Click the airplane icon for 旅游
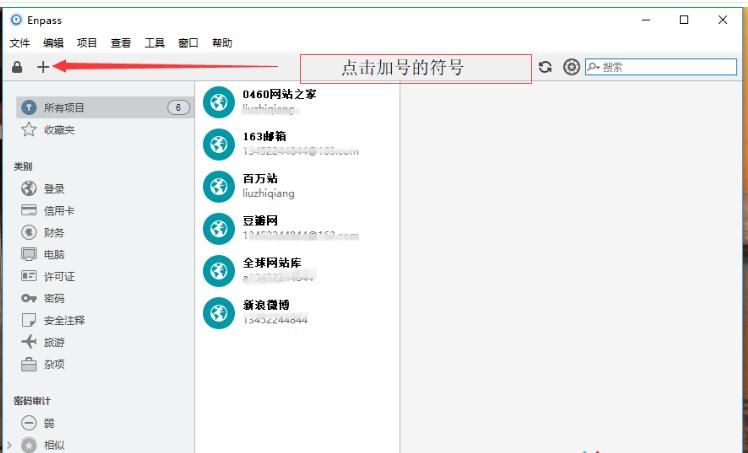Image resolution: width=748 pixels, height=453 pixels. [29, 342]
